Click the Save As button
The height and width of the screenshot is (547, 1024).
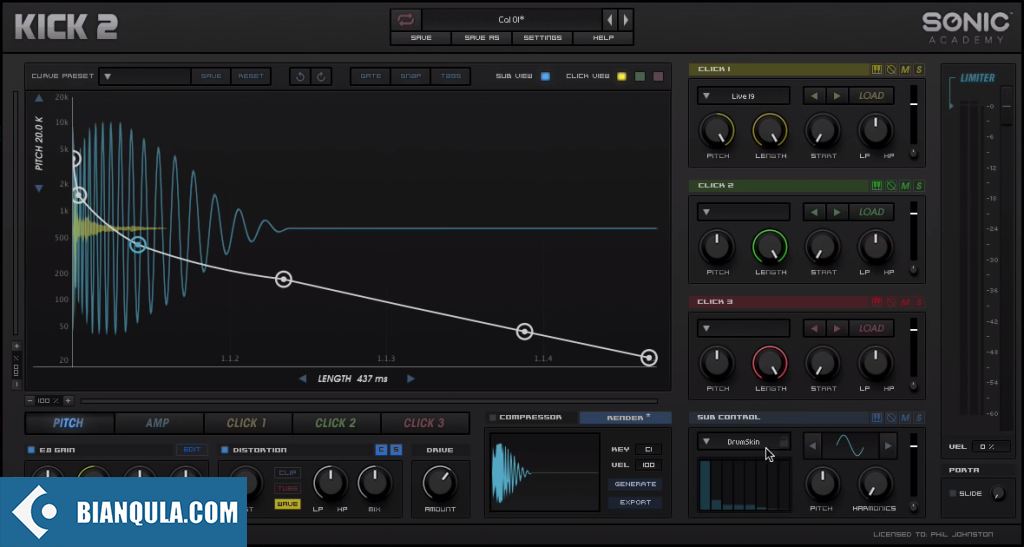482,38
